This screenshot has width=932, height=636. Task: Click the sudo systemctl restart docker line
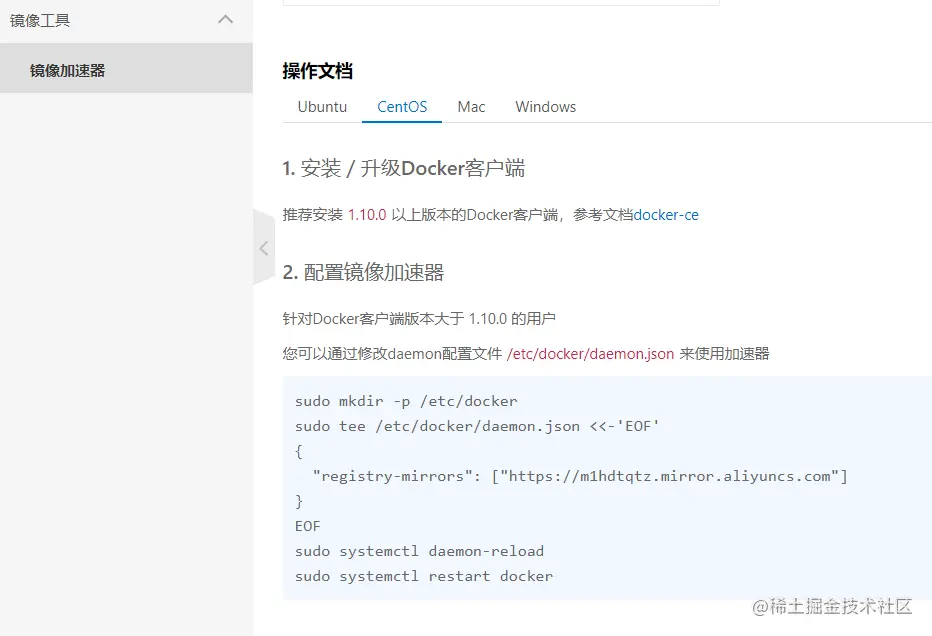tap(424, 576)
